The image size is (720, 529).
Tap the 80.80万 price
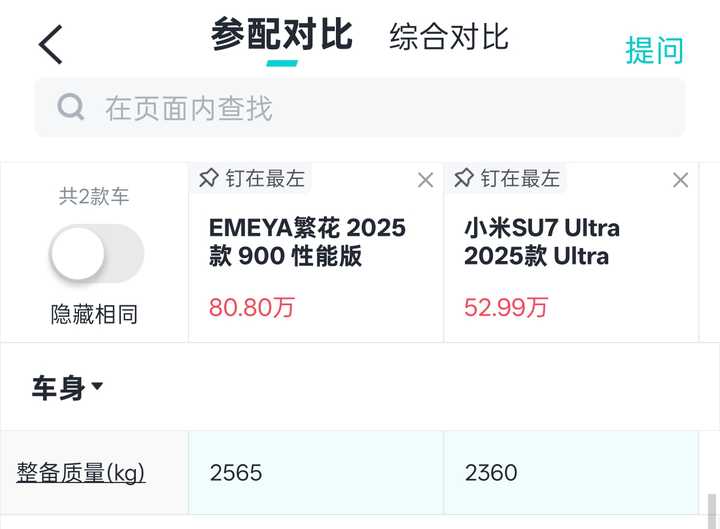[251, 307]
